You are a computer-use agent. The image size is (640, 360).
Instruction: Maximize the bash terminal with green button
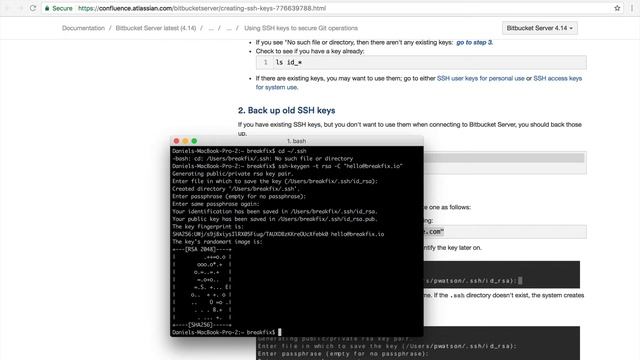tap(194, 141)
